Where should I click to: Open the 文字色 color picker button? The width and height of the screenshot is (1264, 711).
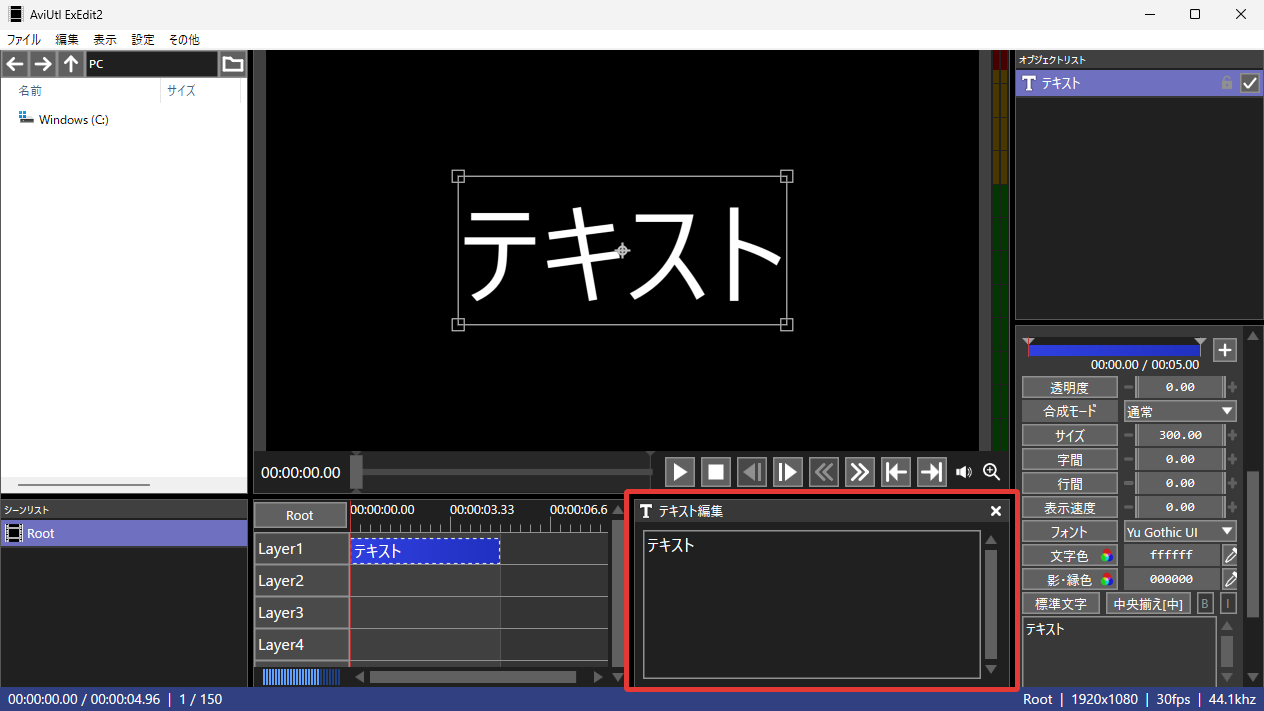pos(1069,555)
